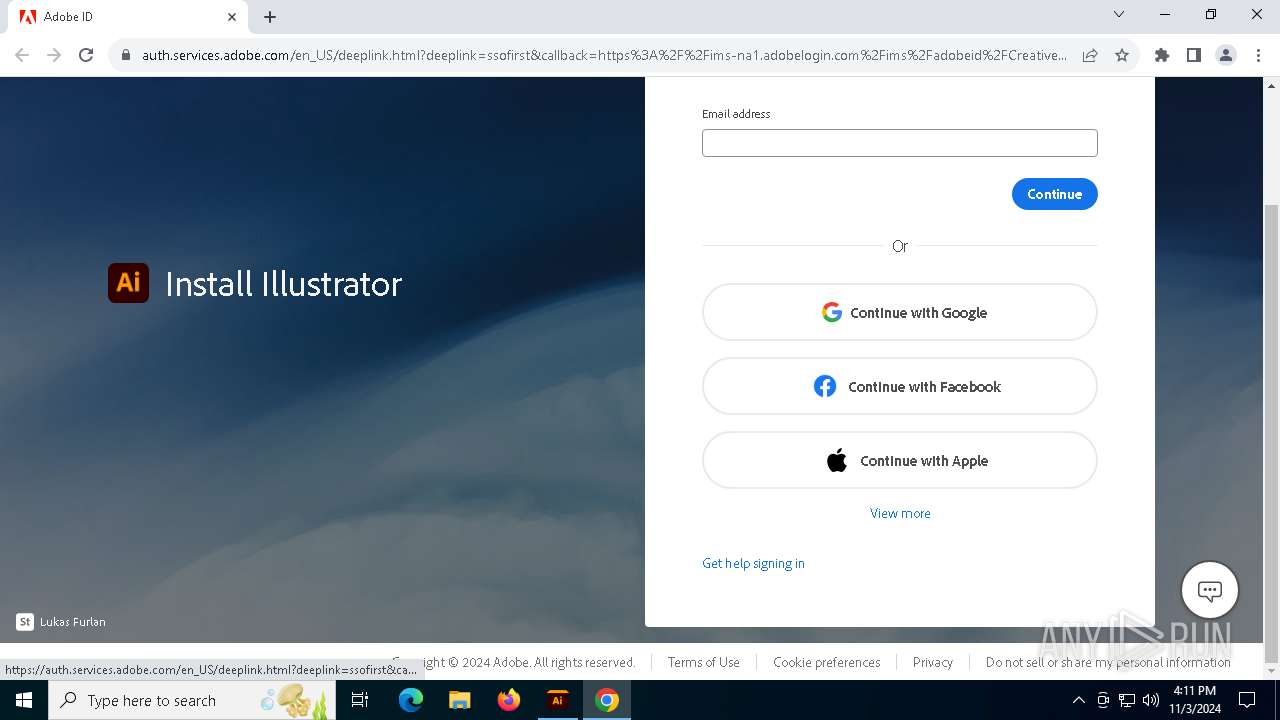Viewport: 1280px width, 720px height.
Task: Bookmark this page with the star icon
Action: tap(1122, 55)
